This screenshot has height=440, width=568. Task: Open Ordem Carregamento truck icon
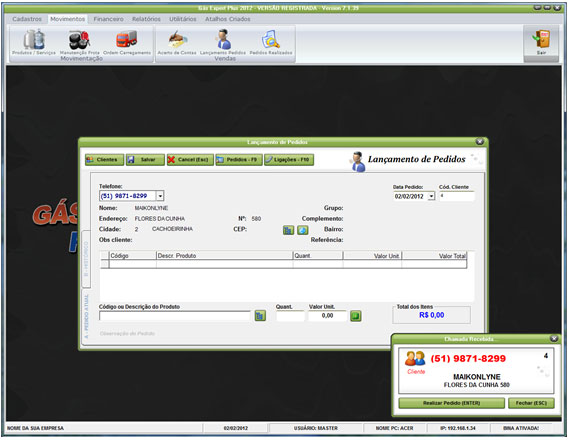(x=127, y=39)
